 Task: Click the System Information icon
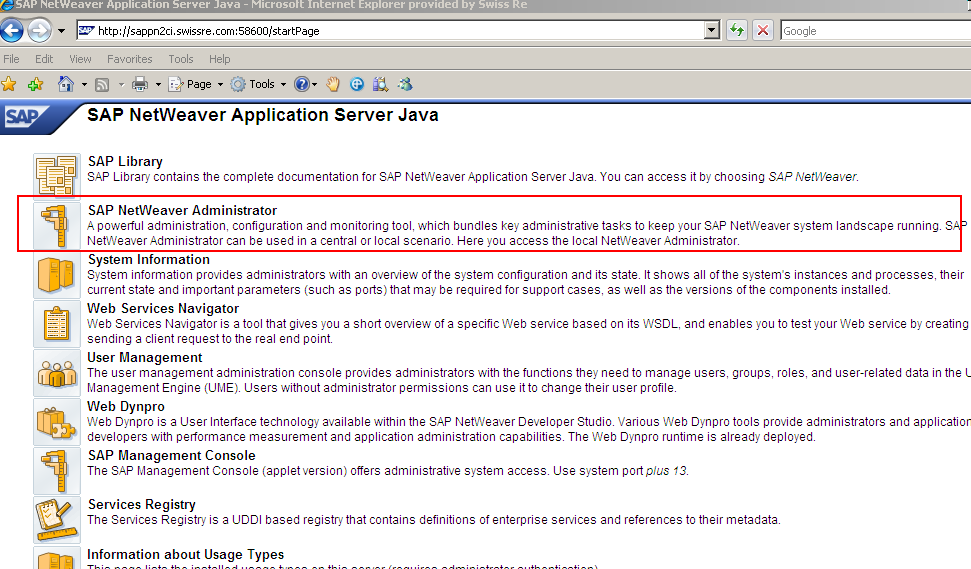pos(56,275)
